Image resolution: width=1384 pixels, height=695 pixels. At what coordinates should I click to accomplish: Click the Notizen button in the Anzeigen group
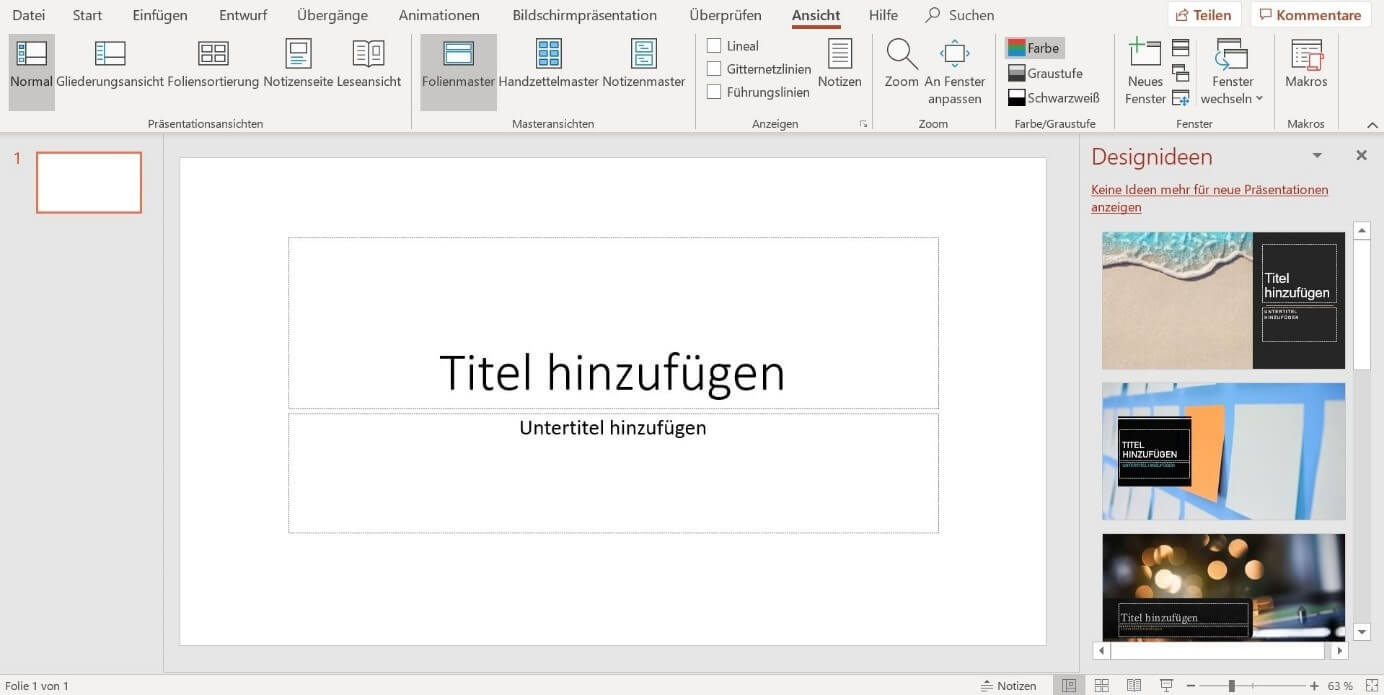click(840, 65)
